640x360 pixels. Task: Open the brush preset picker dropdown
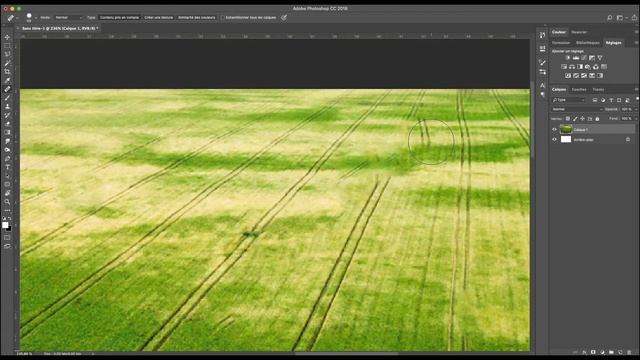(x=36, y=18)
